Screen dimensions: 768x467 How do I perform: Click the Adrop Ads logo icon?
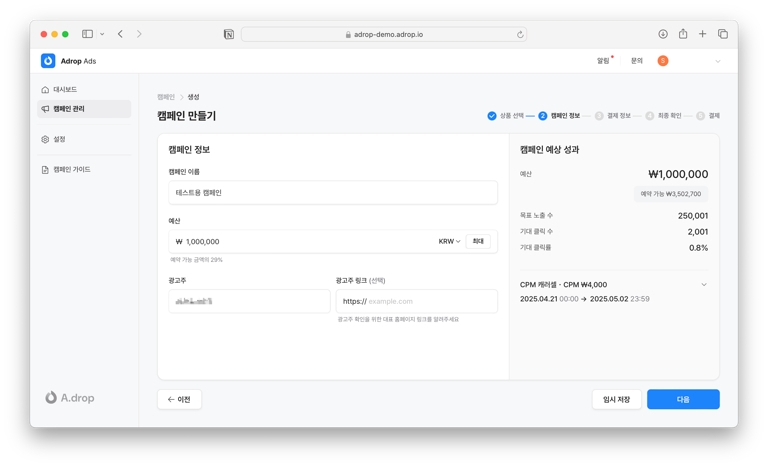tap(48, 61)
